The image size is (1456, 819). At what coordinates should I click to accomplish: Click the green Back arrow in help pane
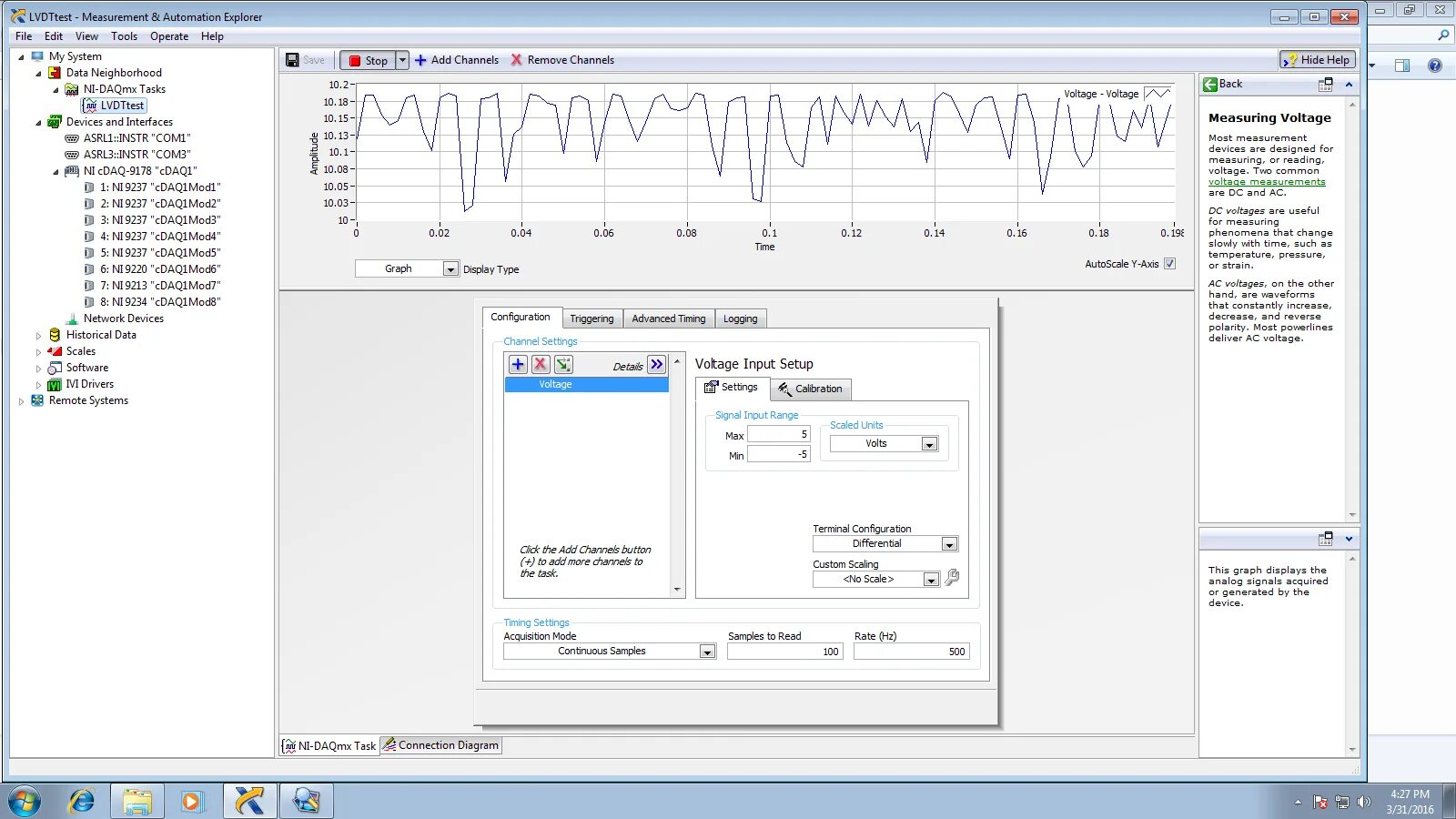point(1210,84)
